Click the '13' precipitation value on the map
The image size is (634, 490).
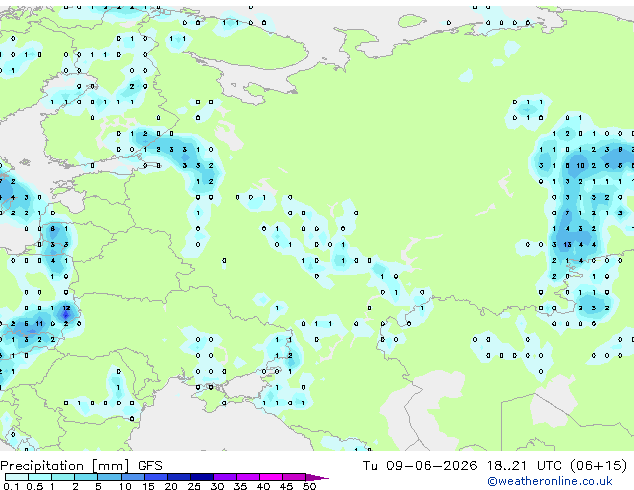click(567, 245)
